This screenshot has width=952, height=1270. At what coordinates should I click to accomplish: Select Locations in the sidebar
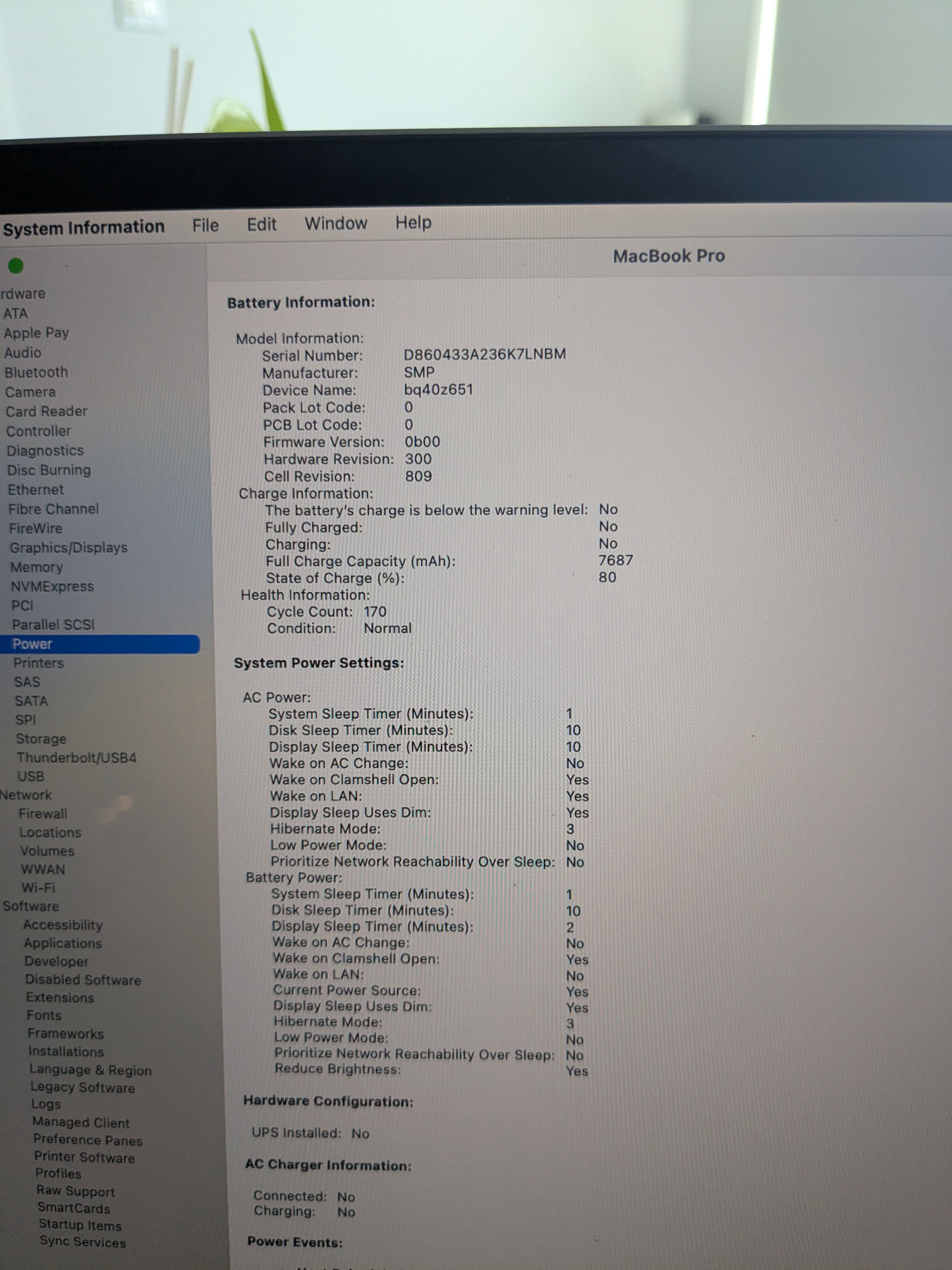coord(50,833)
